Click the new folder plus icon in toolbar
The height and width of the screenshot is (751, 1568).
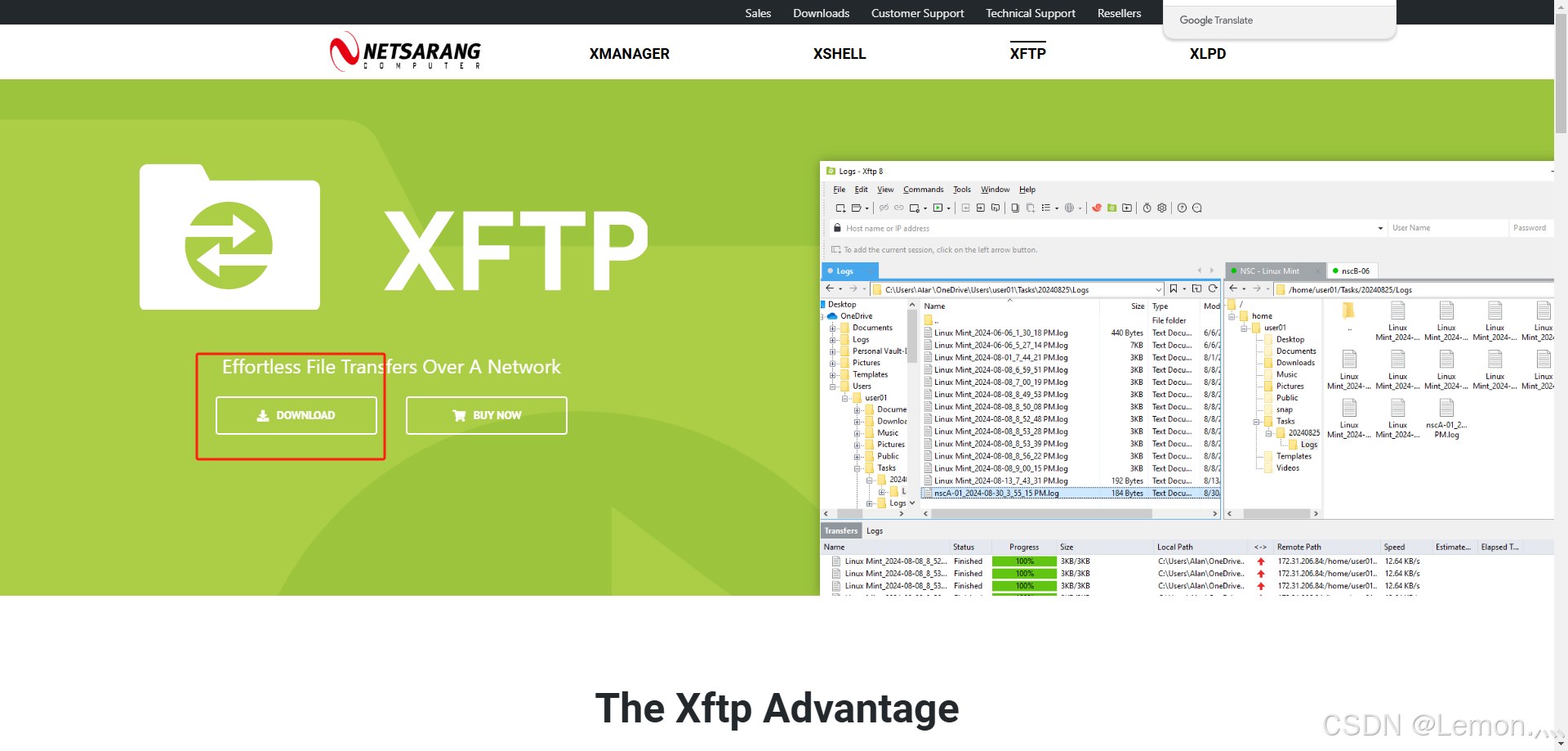tap(1127, 208)
